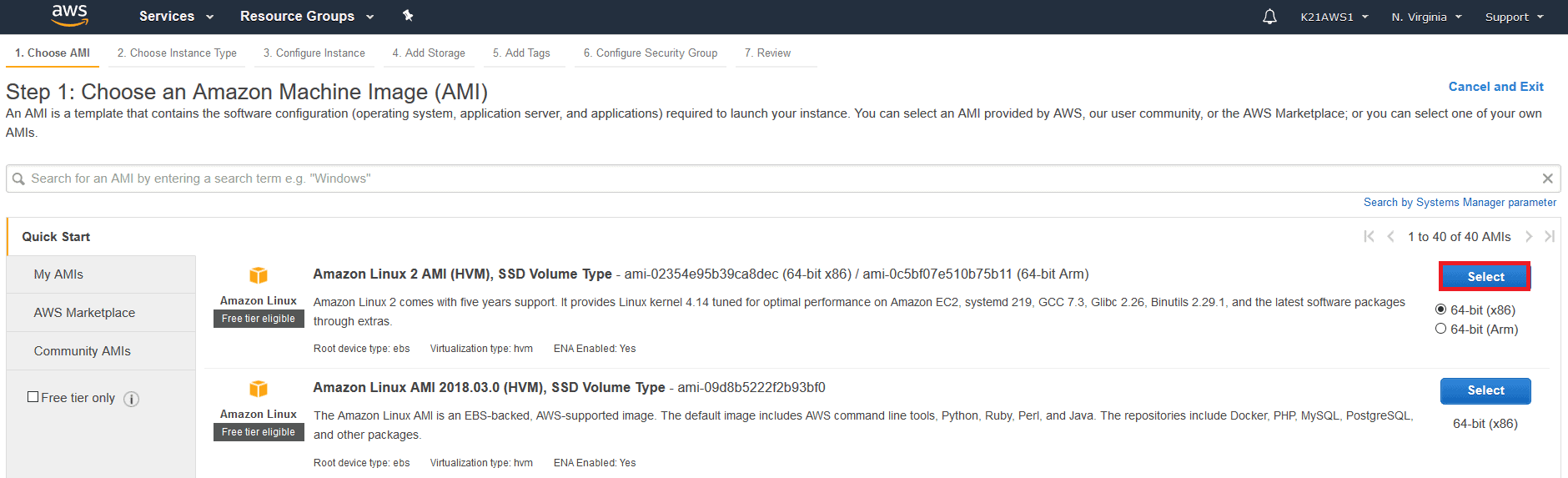Click in the AMI search field
Screen dimensions: 1568x478
point(783,179)
